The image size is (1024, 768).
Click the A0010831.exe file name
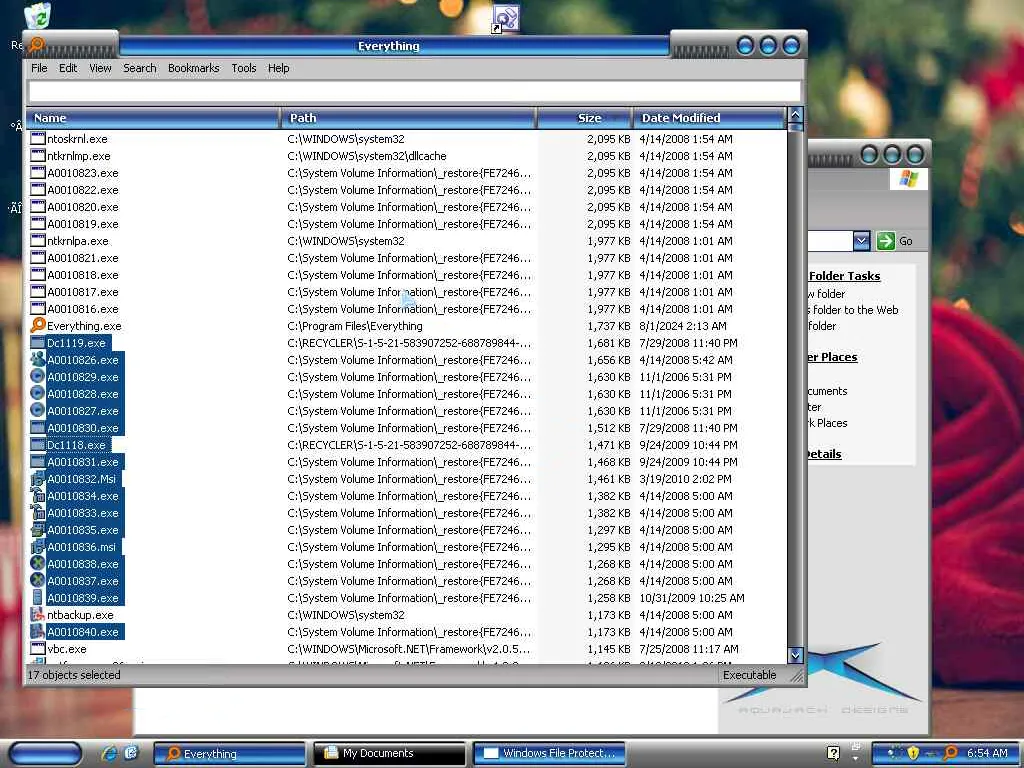83,462
